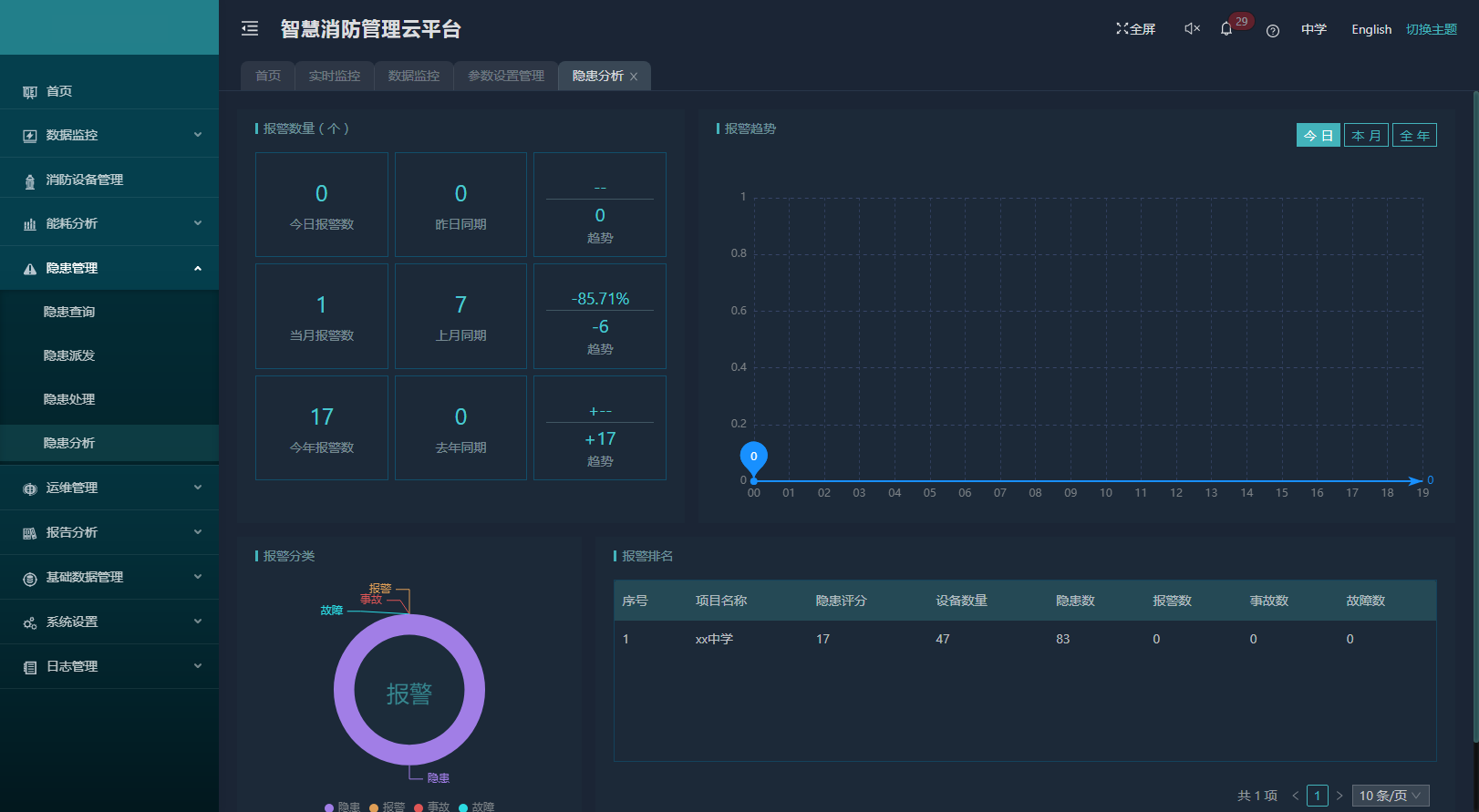
Task: Click the 日志管理 log icon
Action: pyautogui.click(x=30, y=667)
